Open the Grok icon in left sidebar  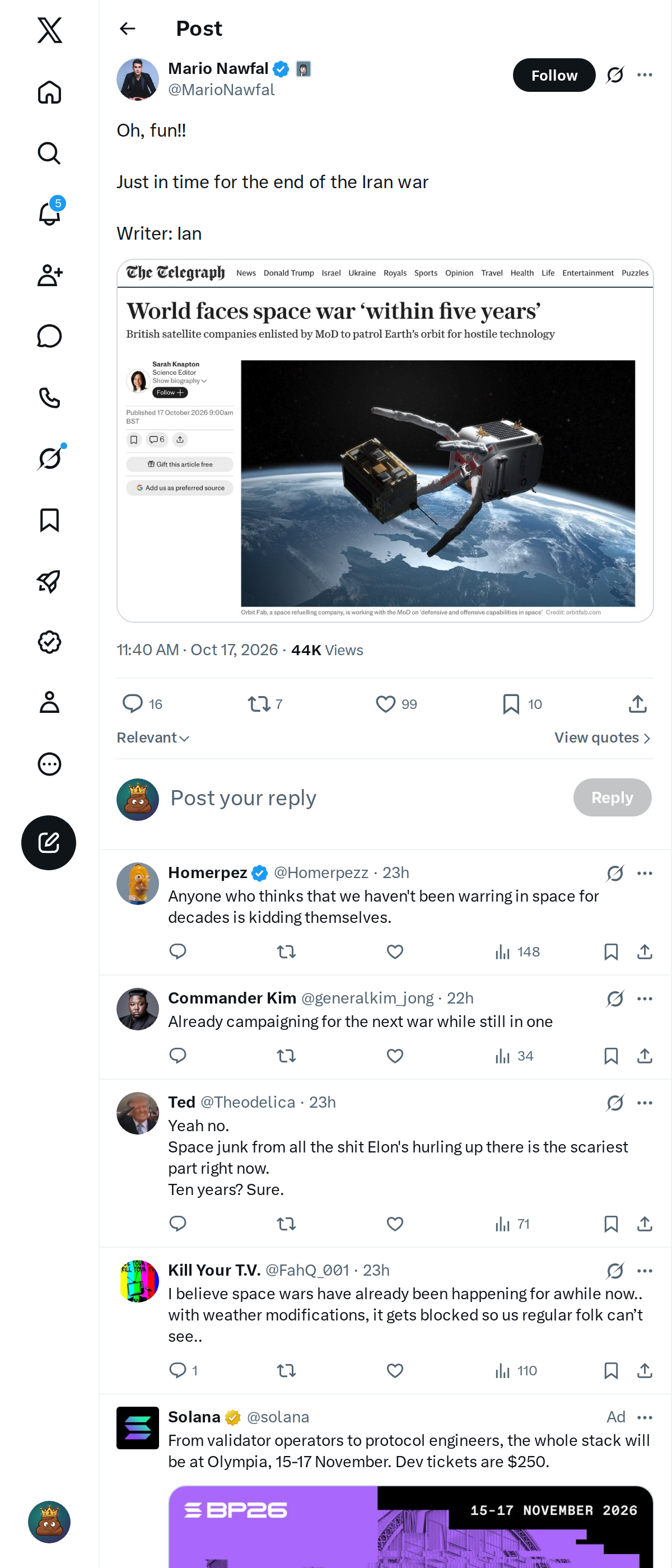(50, 458)
